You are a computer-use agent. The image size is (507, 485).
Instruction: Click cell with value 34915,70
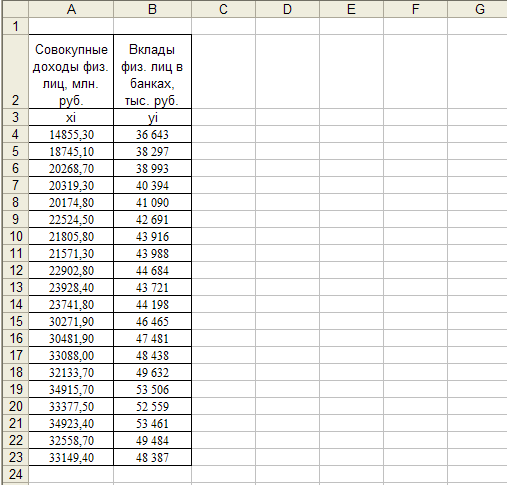coord(71,389)
